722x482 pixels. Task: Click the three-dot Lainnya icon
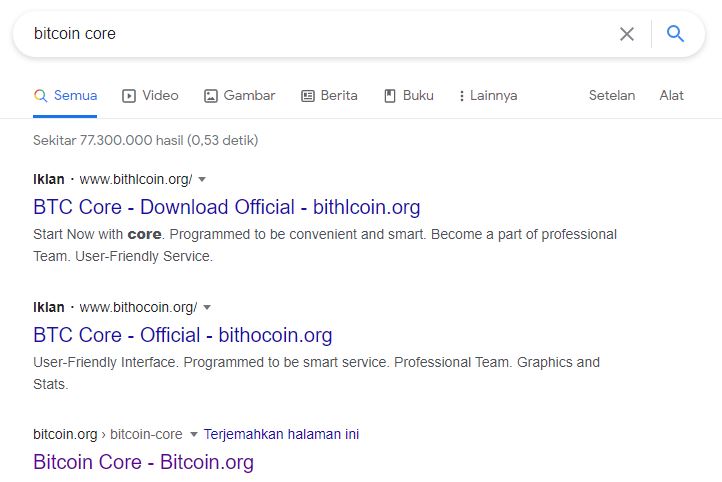[x=461, y=96]
